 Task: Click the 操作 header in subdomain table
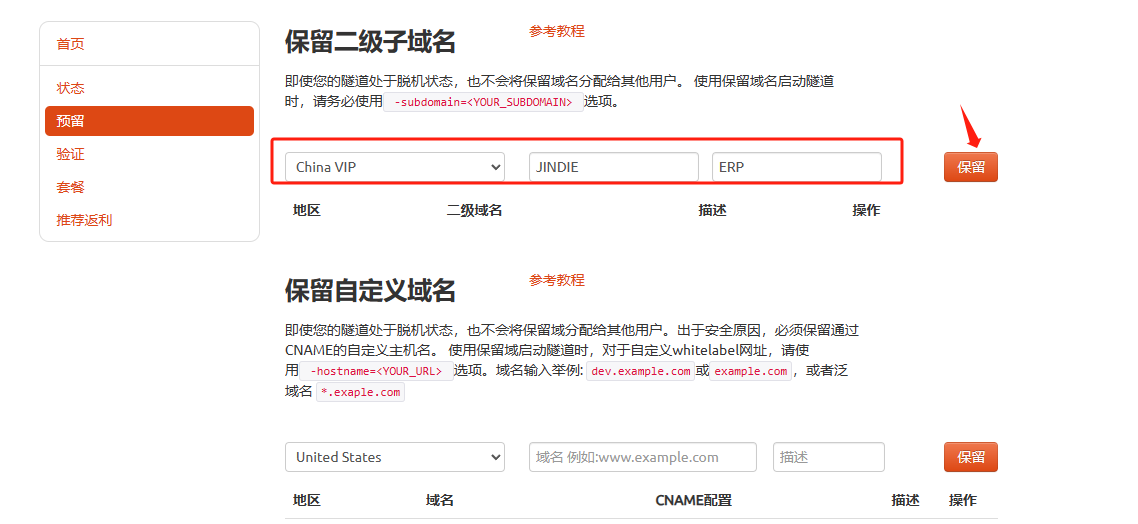(x=866, y=210)
